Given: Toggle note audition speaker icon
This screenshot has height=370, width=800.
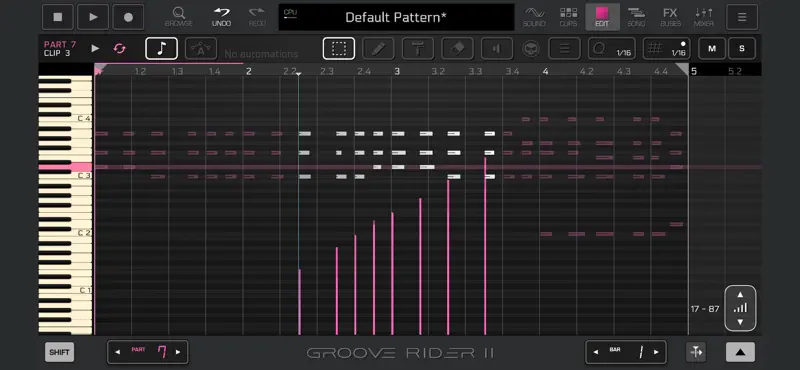Looking at the screenshot, I should 497,48.
